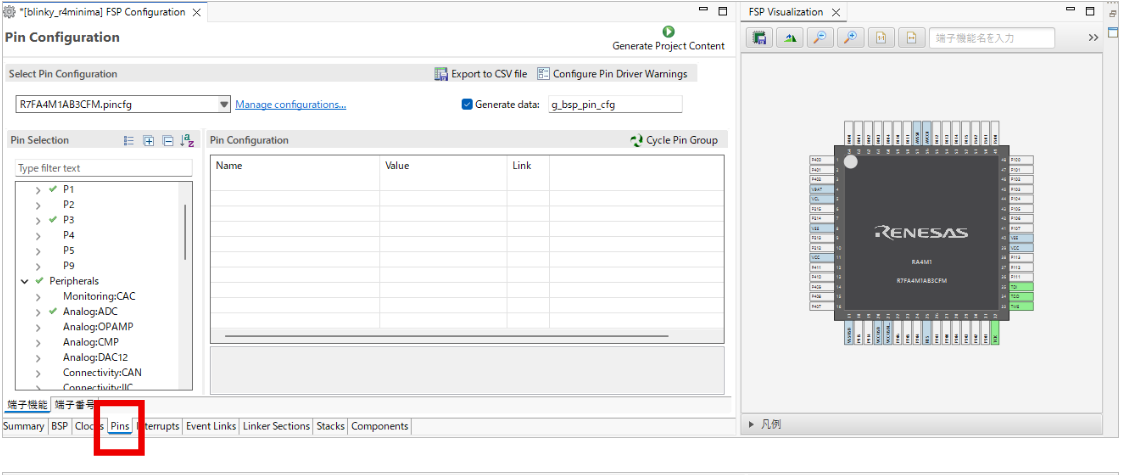Click the rotate/flip view icon in FSP Visualization
The width and height of the screenshot is (1123, 475).
pyautogui.click(x=789, y=38)
